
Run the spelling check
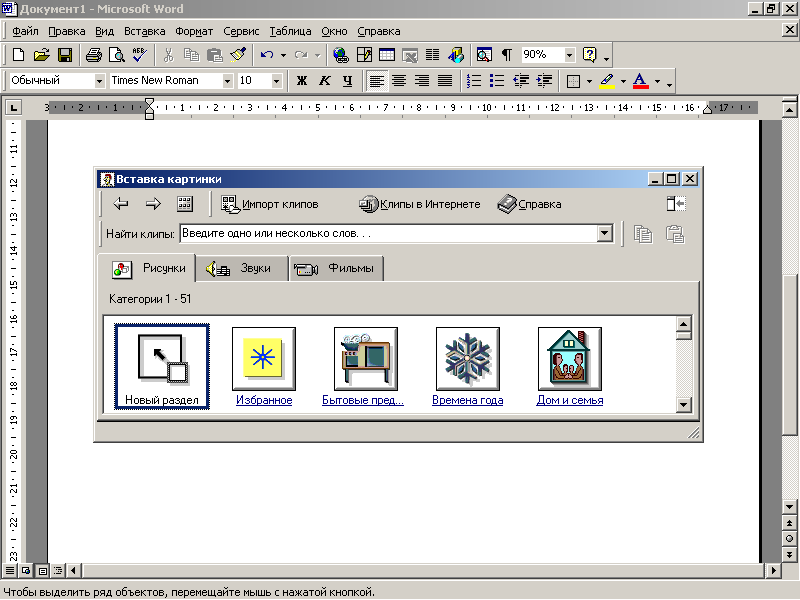[139, 55]
